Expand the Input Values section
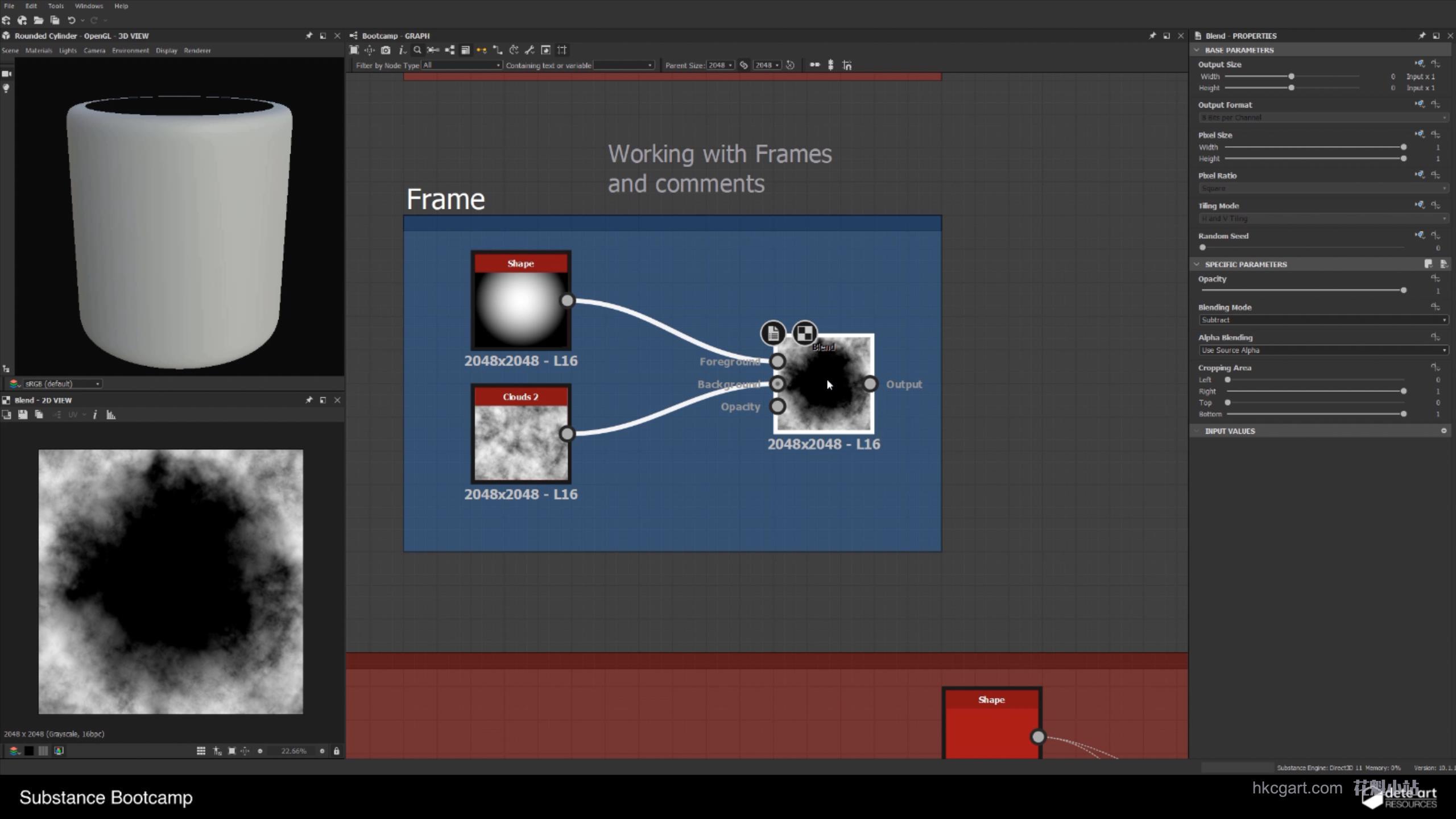The height and width of the screenshot is (819, 1456). point(1197,431)
